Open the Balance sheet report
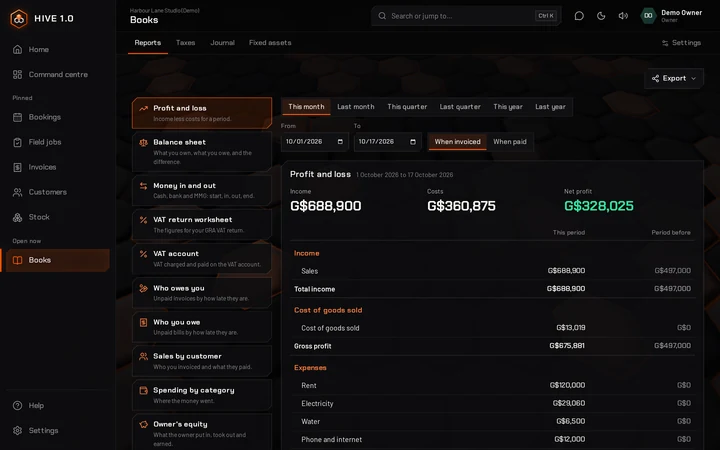Screen dimensions: 720x450 202,152
